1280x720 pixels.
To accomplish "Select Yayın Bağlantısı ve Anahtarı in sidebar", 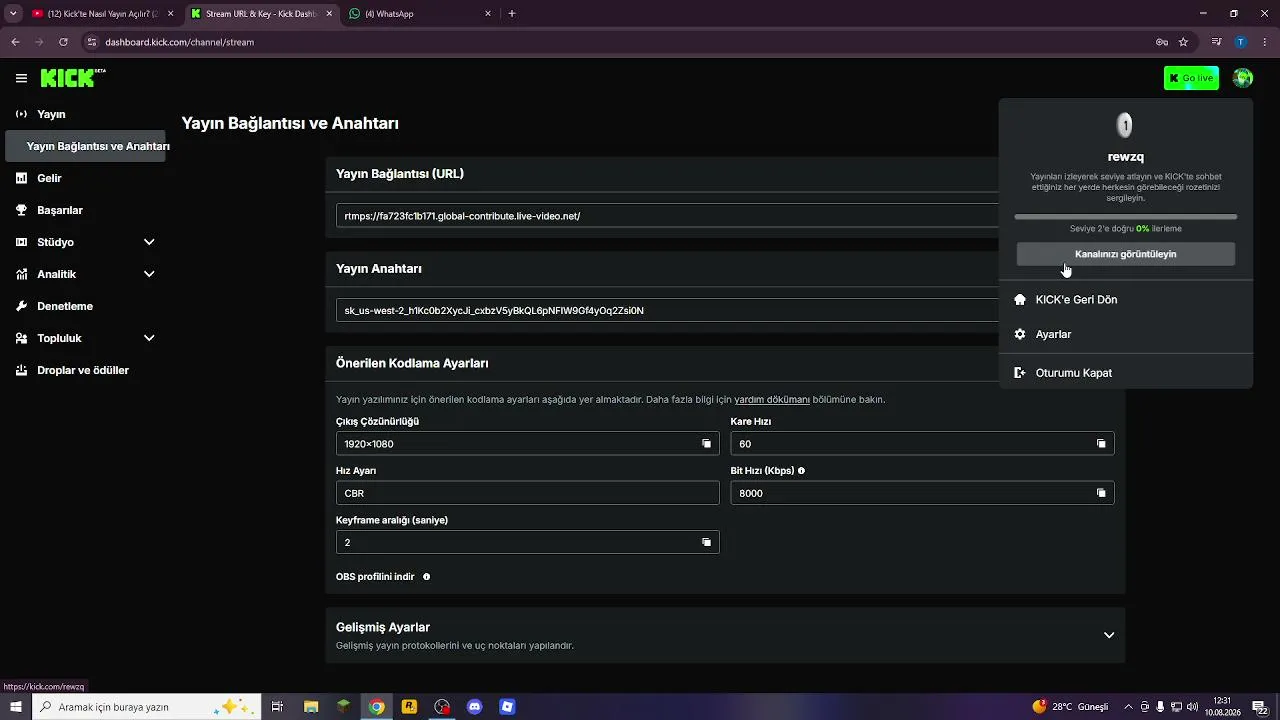I will (86, 146).
